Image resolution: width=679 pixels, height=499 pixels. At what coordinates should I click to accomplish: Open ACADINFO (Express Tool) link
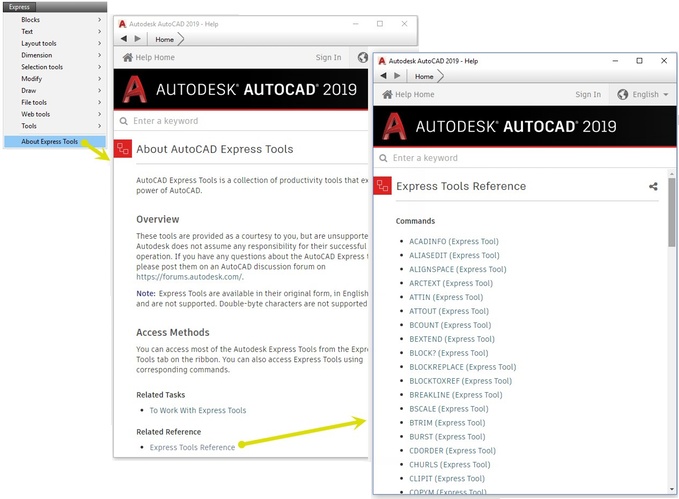point(454,241)
